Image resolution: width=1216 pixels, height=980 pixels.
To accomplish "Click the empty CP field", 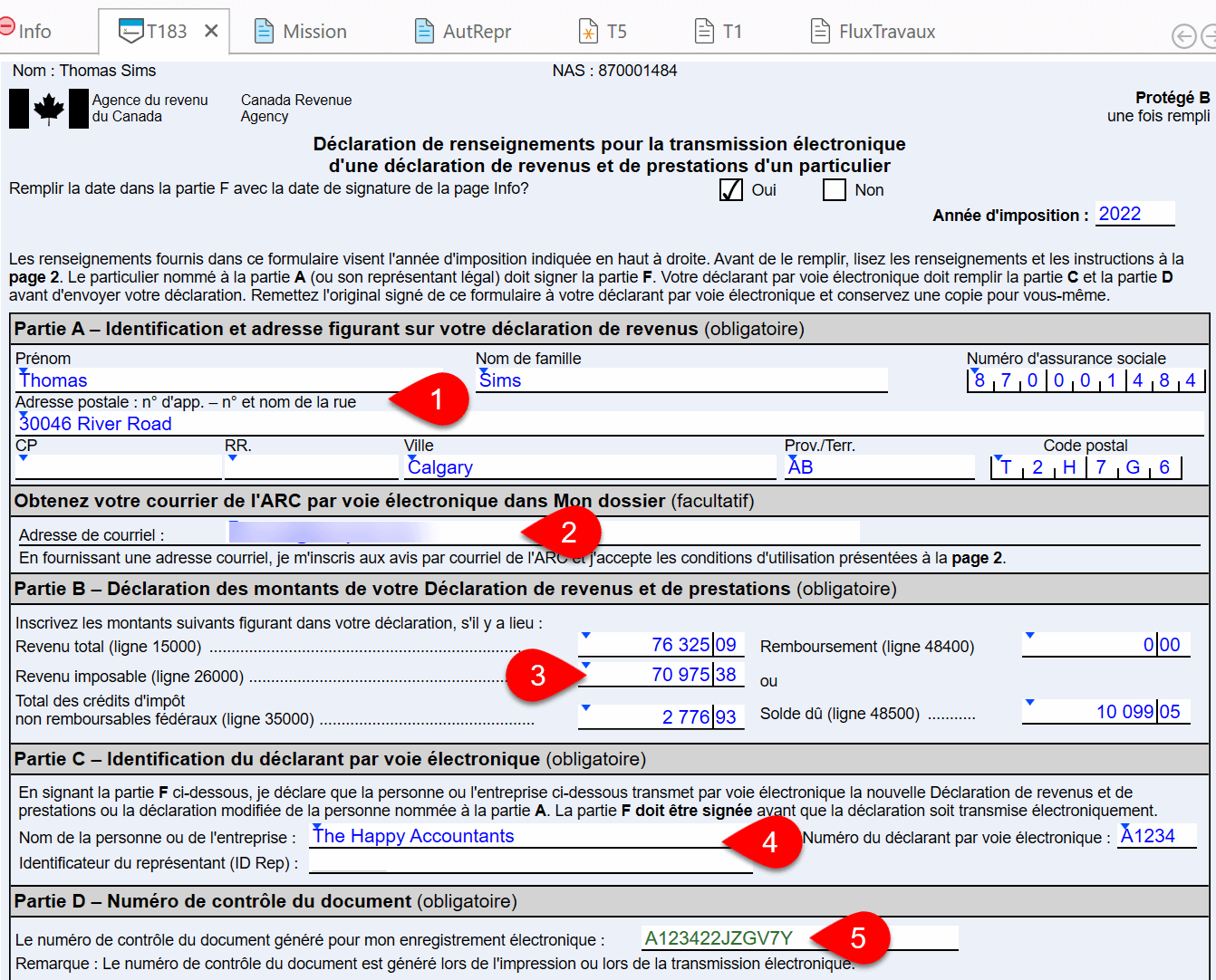I will (x=119, y=467).
